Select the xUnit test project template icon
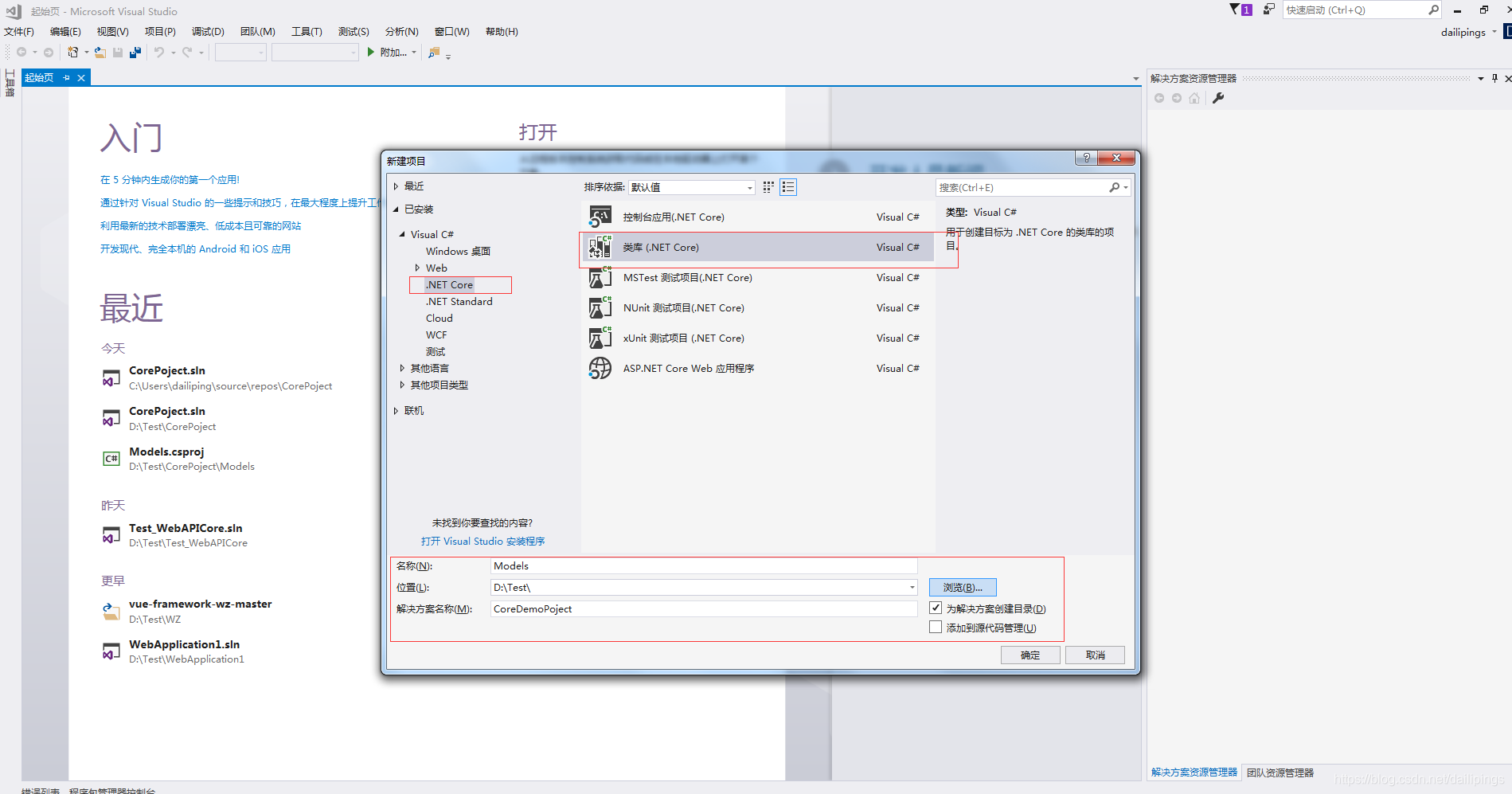This screenshot has height=794, width=1512. [600, 338]
